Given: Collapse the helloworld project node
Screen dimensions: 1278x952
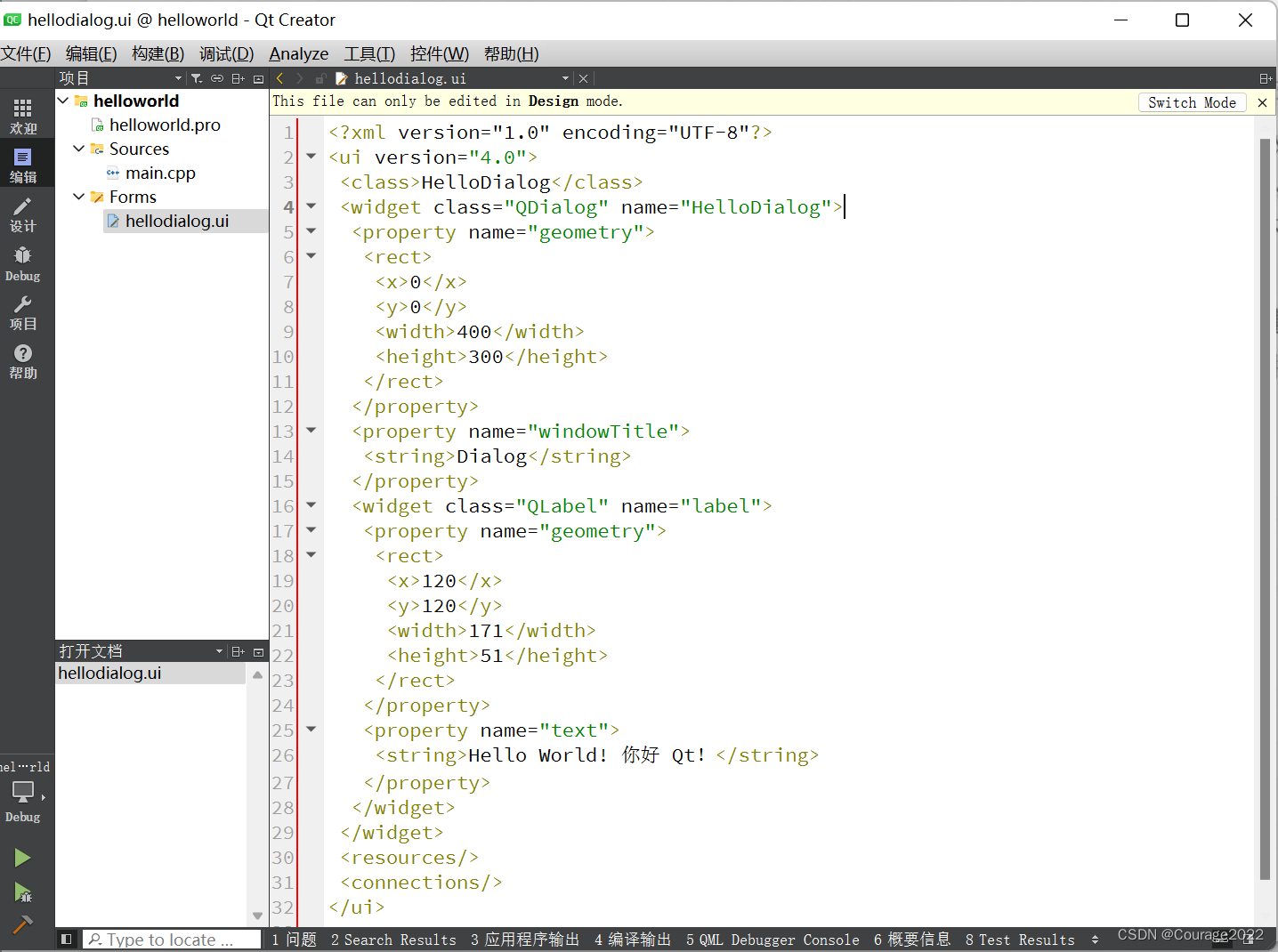Looking at the screenshot, I should (63, 101).
